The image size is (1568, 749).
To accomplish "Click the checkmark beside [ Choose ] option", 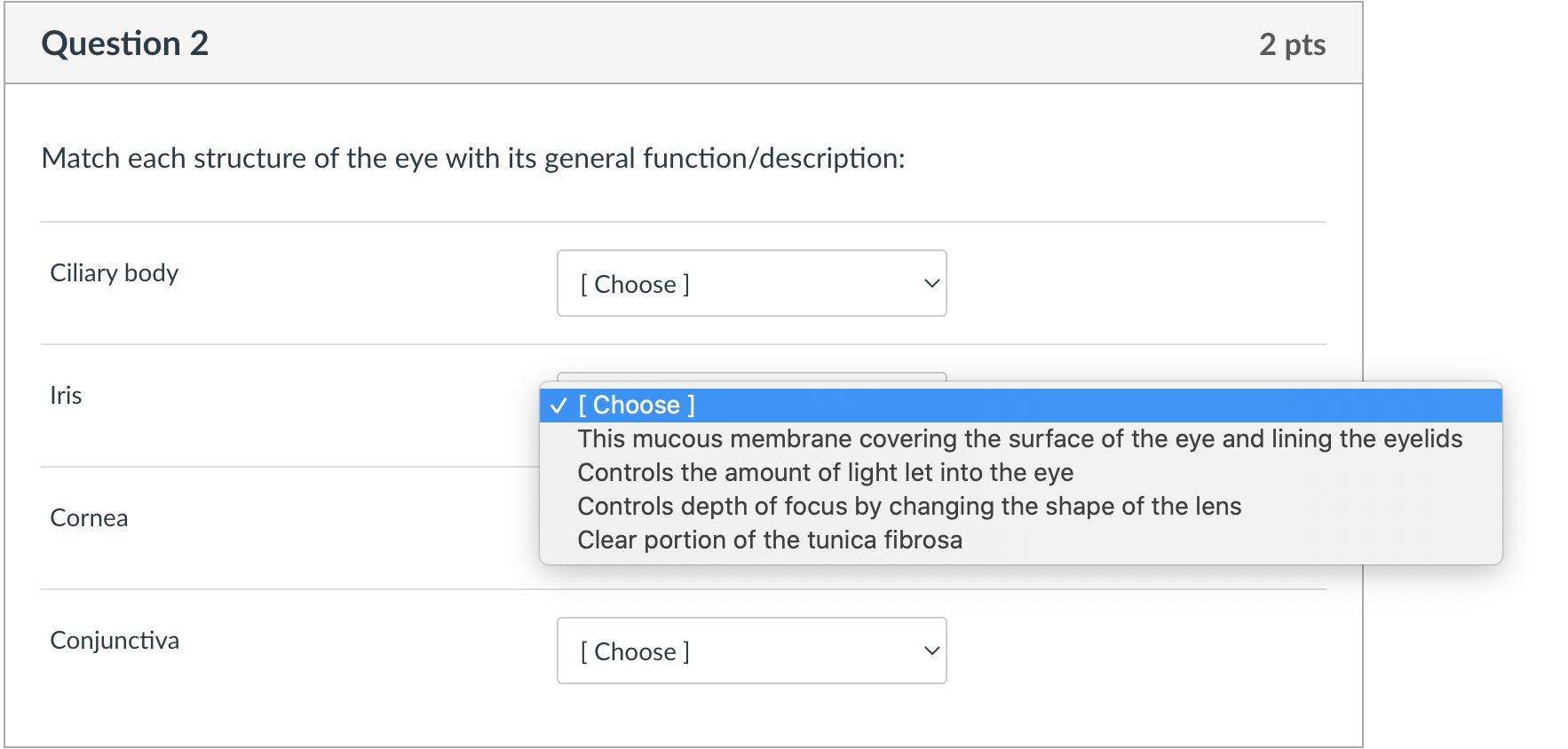I will 558,406.
